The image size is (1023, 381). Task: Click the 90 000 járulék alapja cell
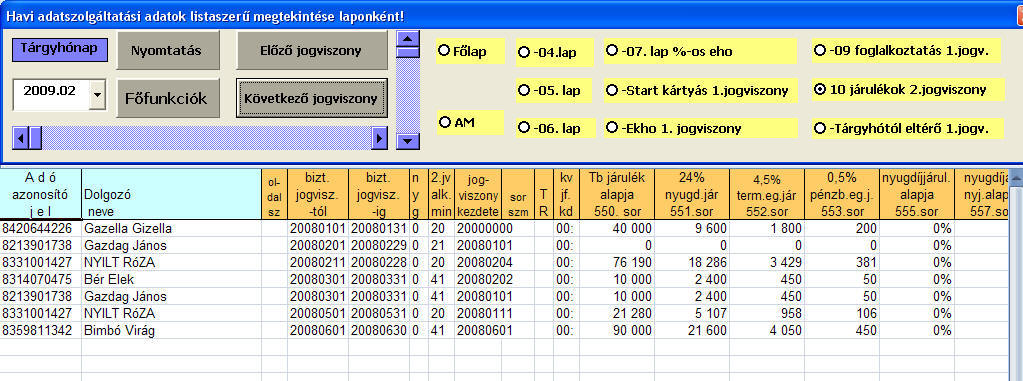pyautogui.click(x=617, y=330)
